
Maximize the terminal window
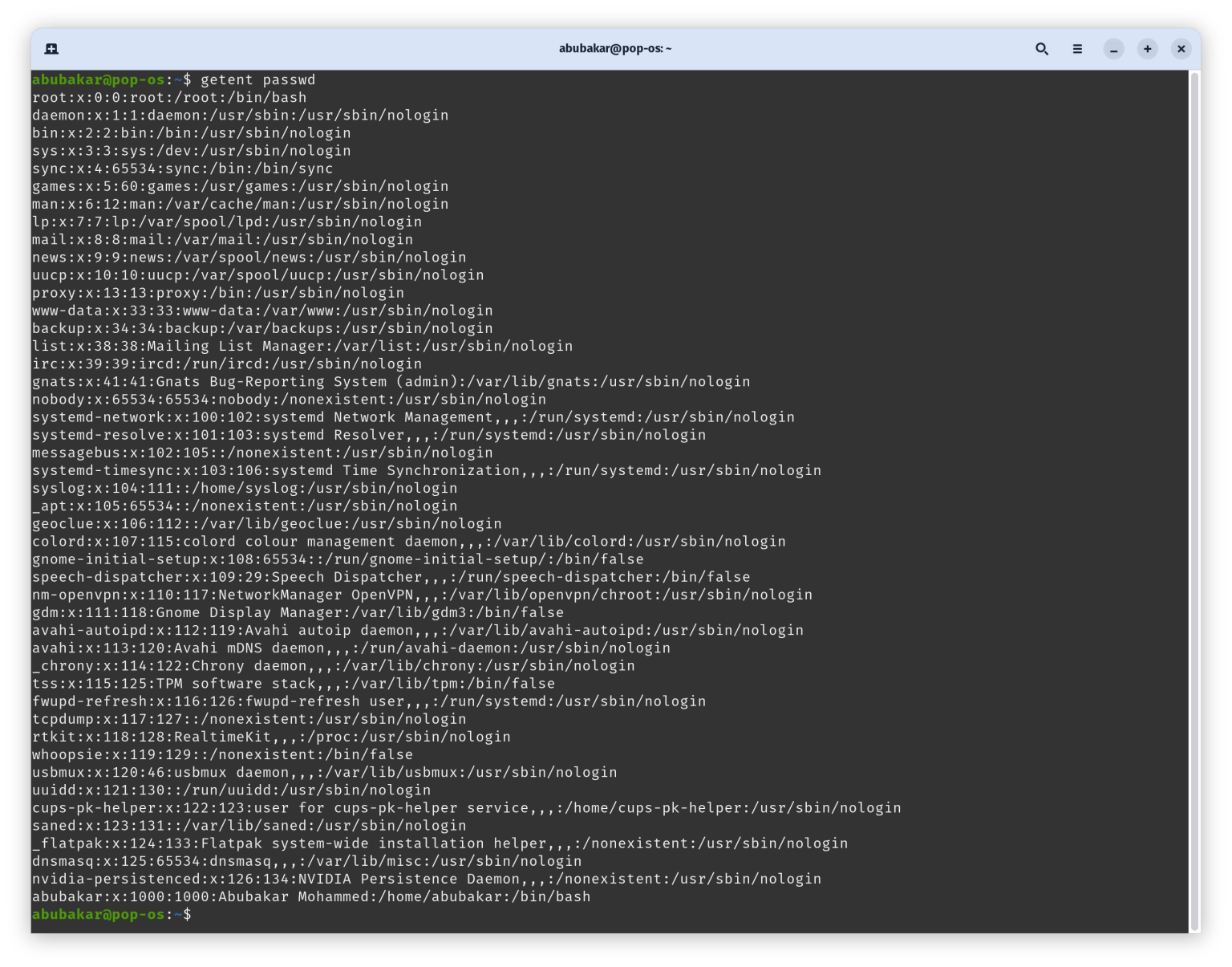1148,49
